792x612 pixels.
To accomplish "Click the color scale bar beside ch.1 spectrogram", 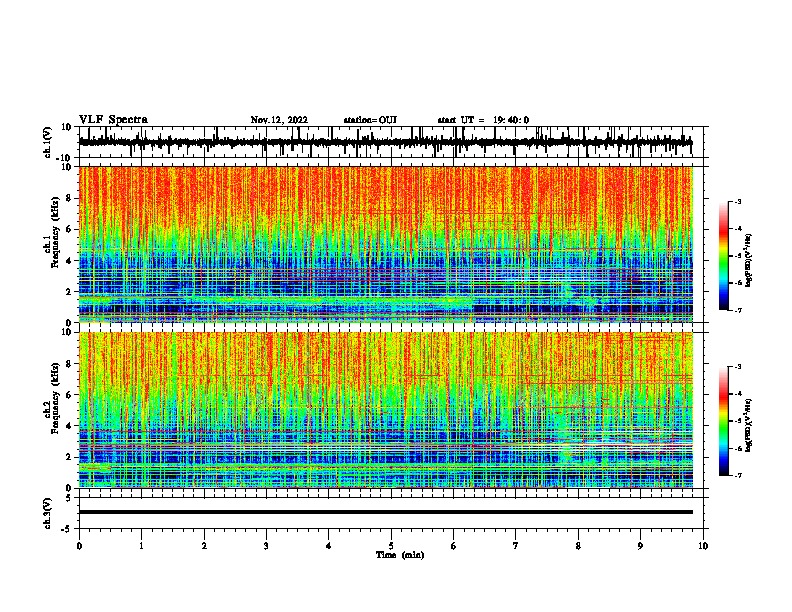I will (724, 256).
